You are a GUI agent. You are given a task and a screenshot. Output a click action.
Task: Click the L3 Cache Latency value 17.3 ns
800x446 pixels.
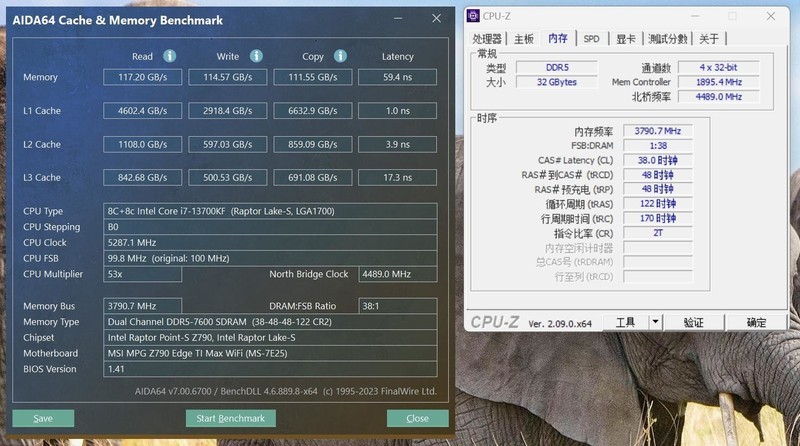[397, 178]
